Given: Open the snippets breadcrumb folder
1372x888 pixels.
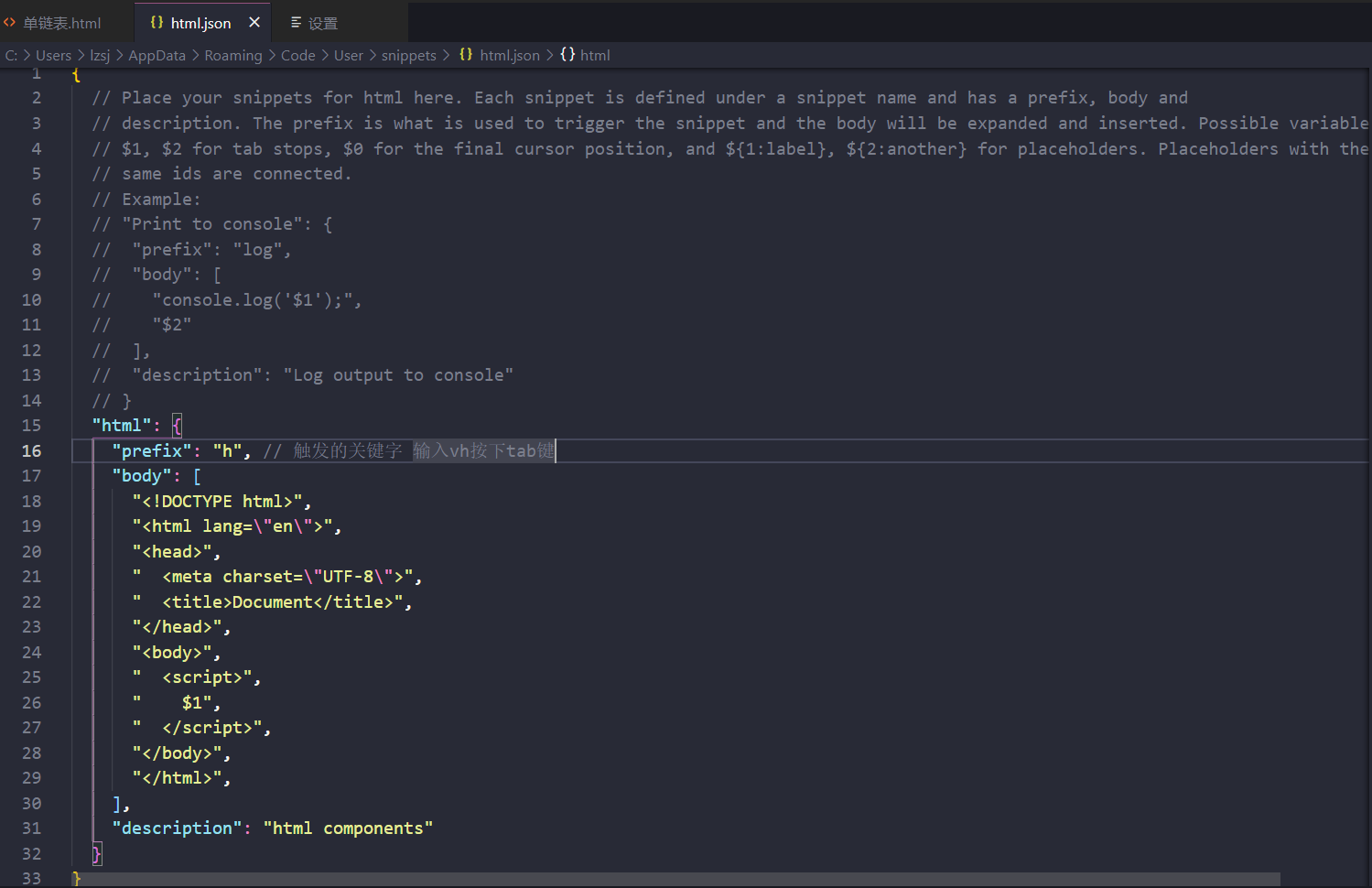Looking at the screenshot, I should pyautogui.click(x=409, y=55).
